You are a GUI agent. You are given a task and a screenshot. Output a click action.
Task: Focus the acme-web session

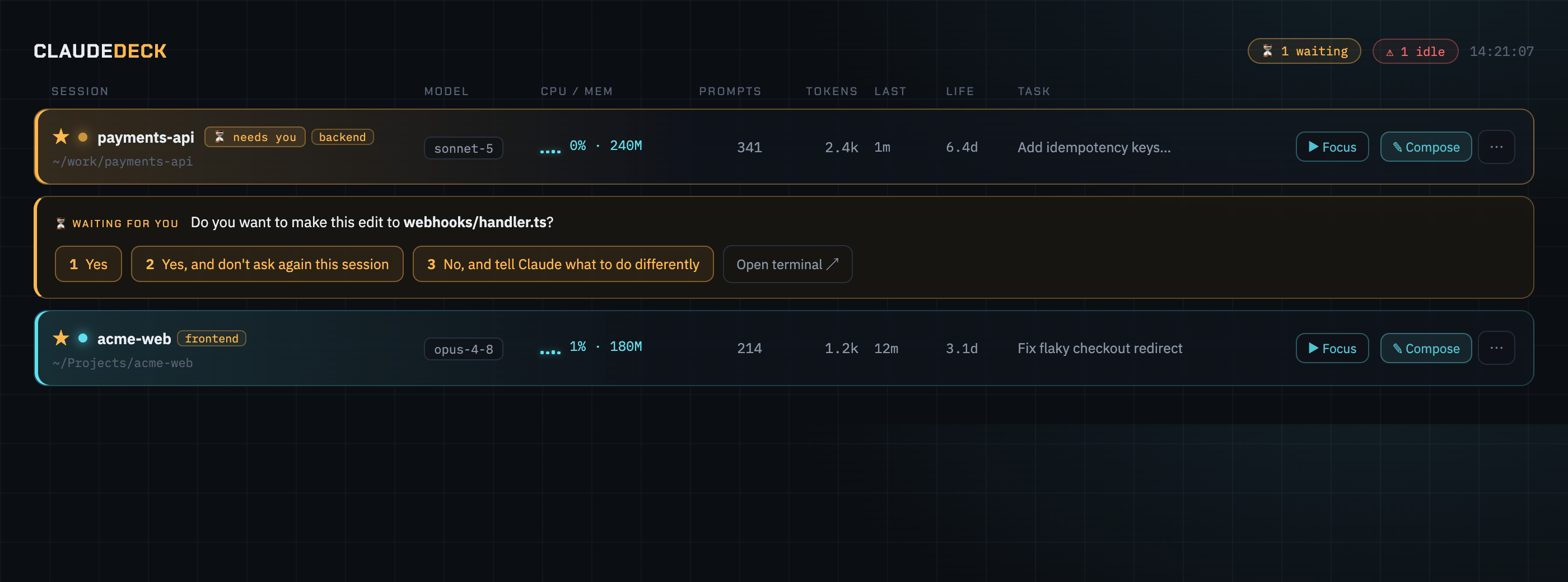point(1332,349)
